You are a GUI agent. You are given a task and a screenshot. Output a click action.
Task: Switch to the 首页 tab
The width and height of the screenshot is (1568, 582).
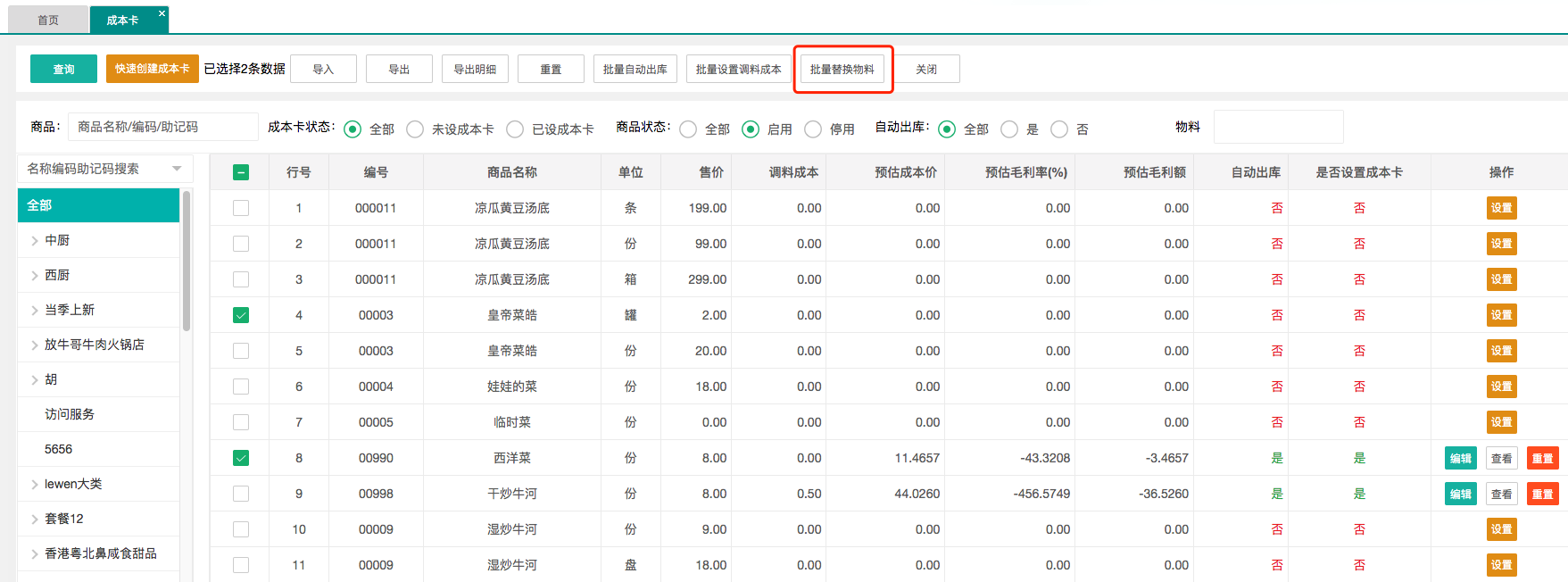[x=48, y=20]
